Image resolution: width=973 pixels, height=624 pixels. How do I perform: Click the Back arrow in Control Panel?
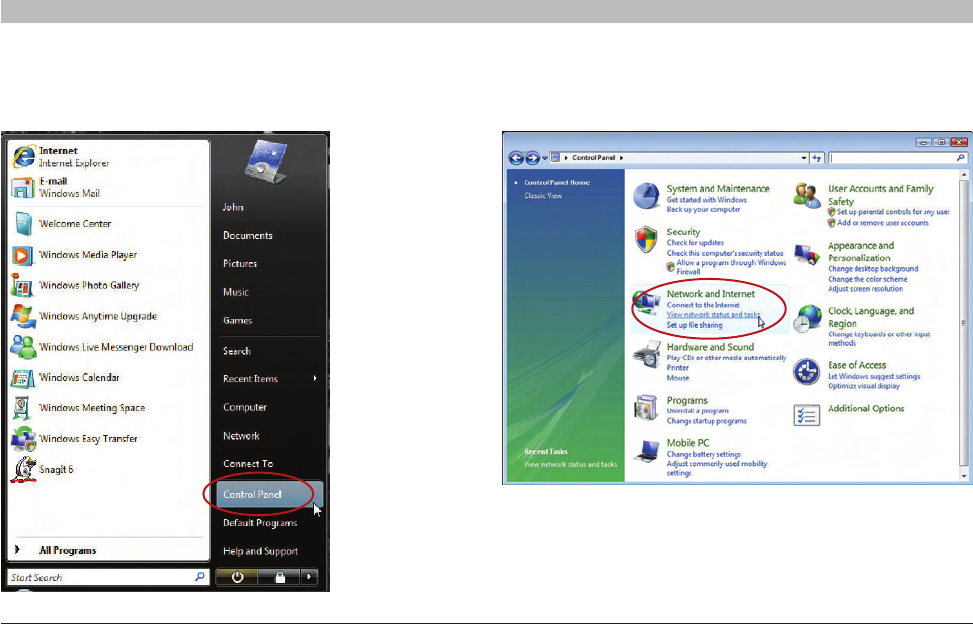click(x=516, y=158)
